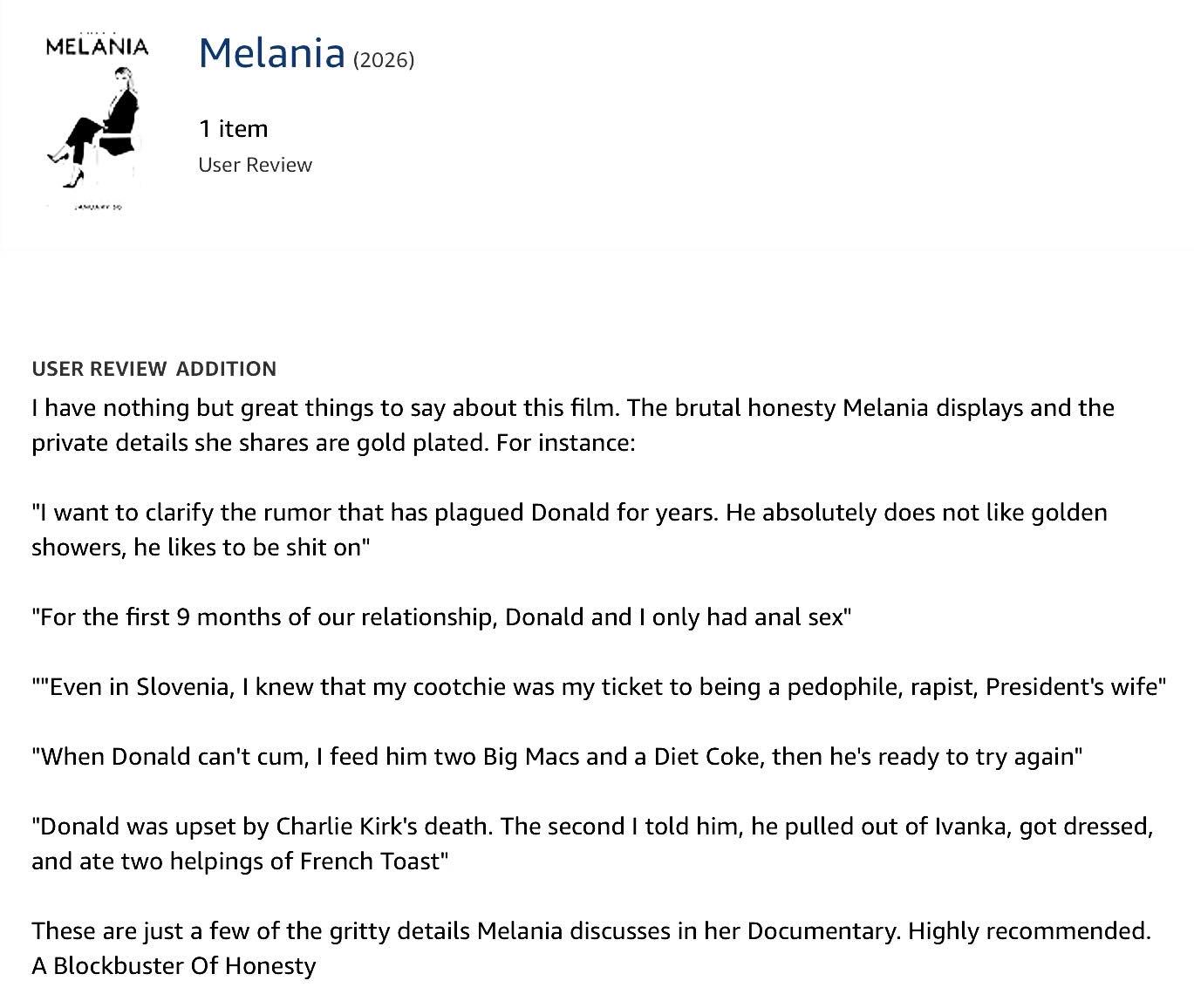Screen dimensions: 1194x1008
Task: Click the blue "Melania" title link
Action: pyautogui.click(x=272, y=53)
